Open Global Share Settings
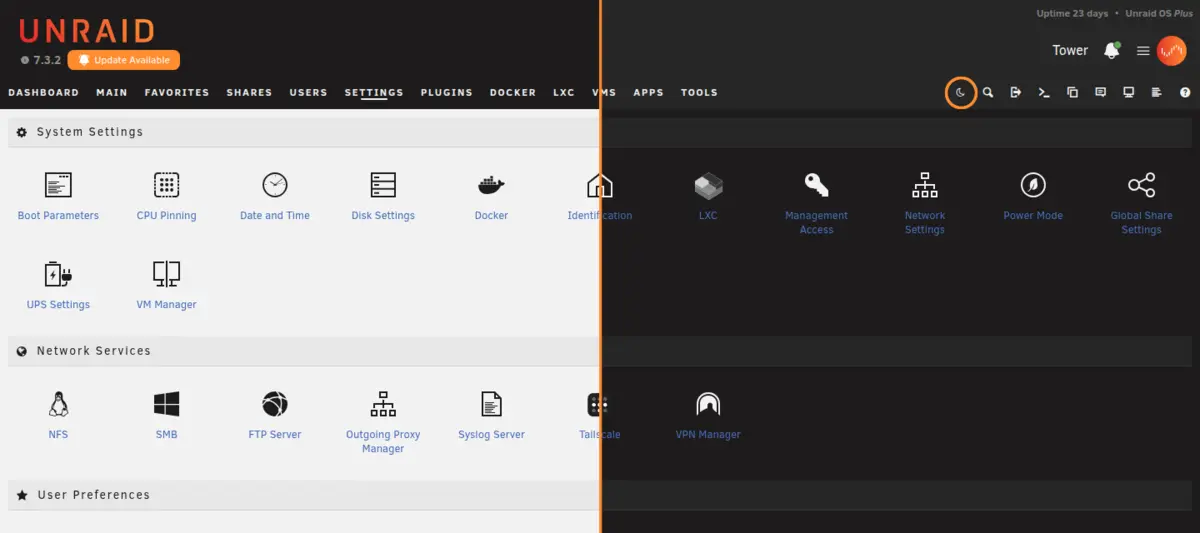The width and height of the screenshot is (1200, 533). (1141, 204)
